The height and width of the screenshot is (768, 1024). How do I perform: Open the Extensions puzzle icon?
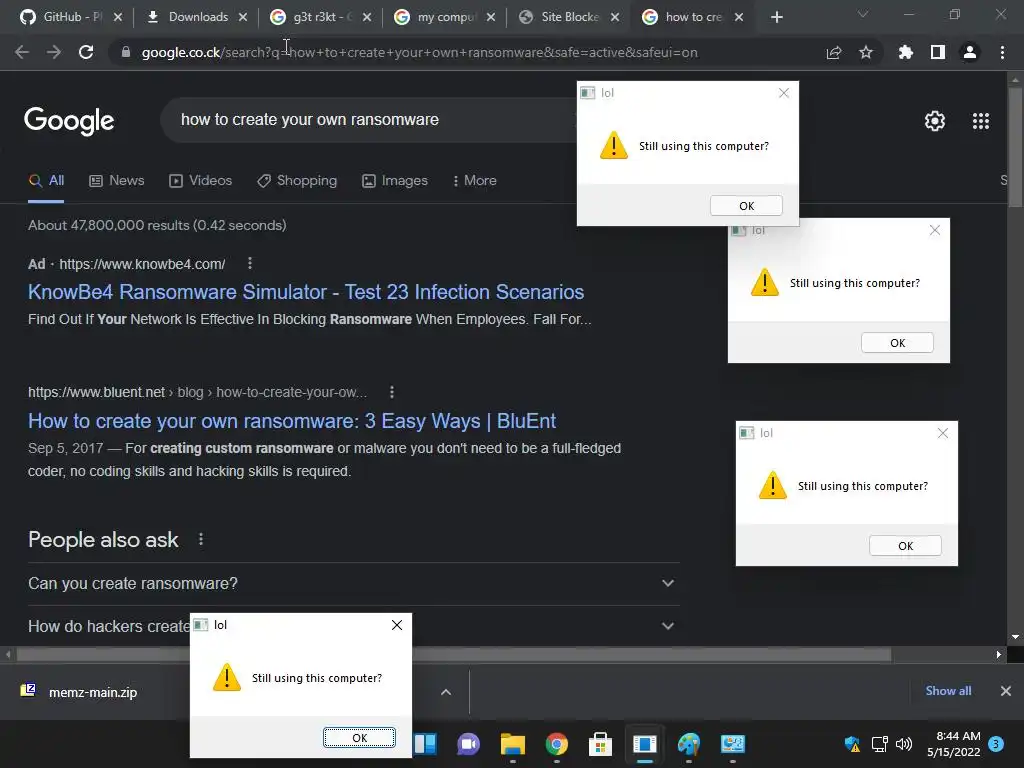tap(906, 52)
